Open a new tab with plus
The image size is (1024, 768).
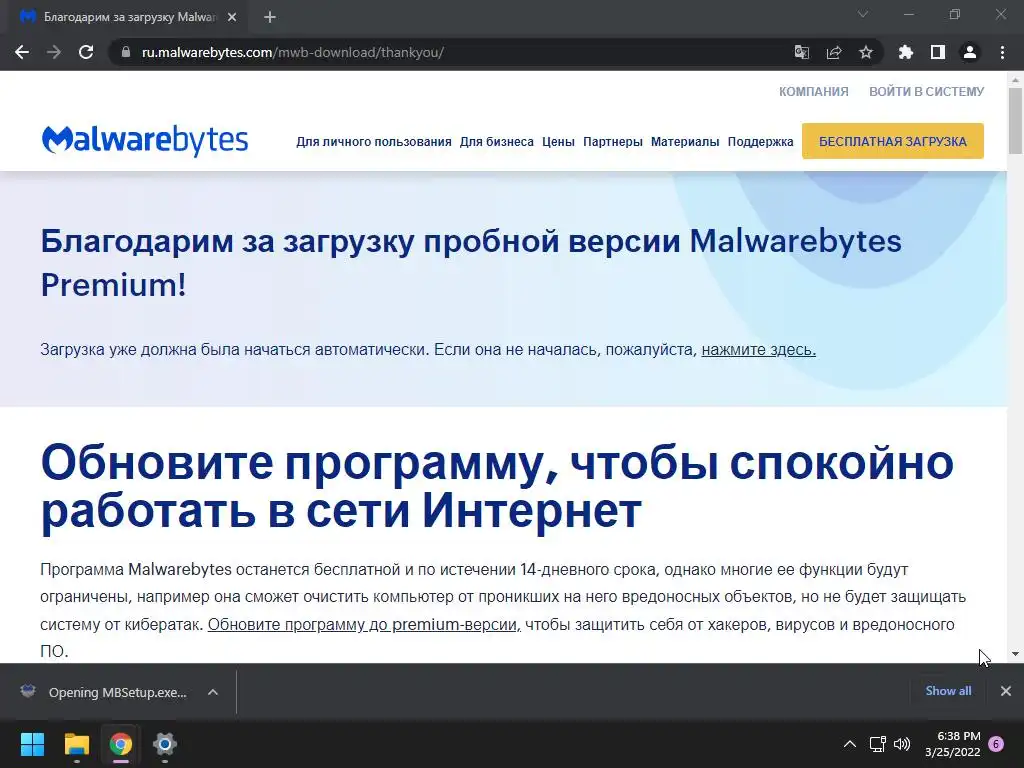point(270,17)
